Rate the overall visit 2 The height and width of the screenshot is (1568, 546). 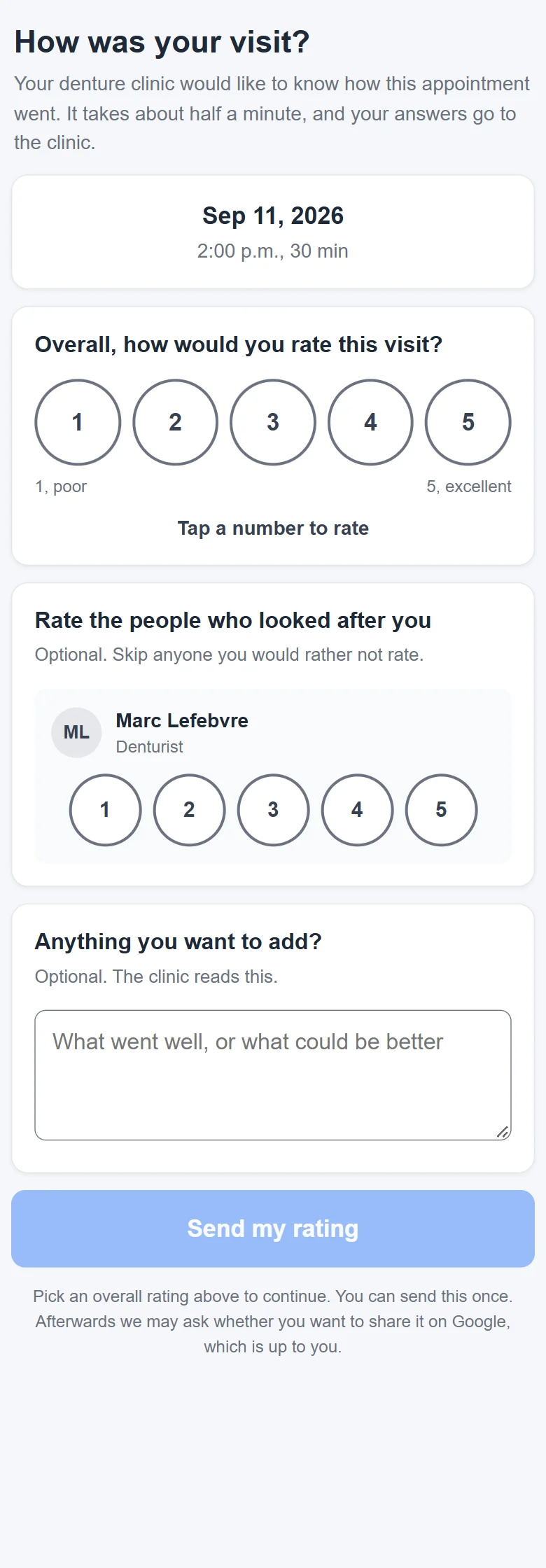pos(175,422)
